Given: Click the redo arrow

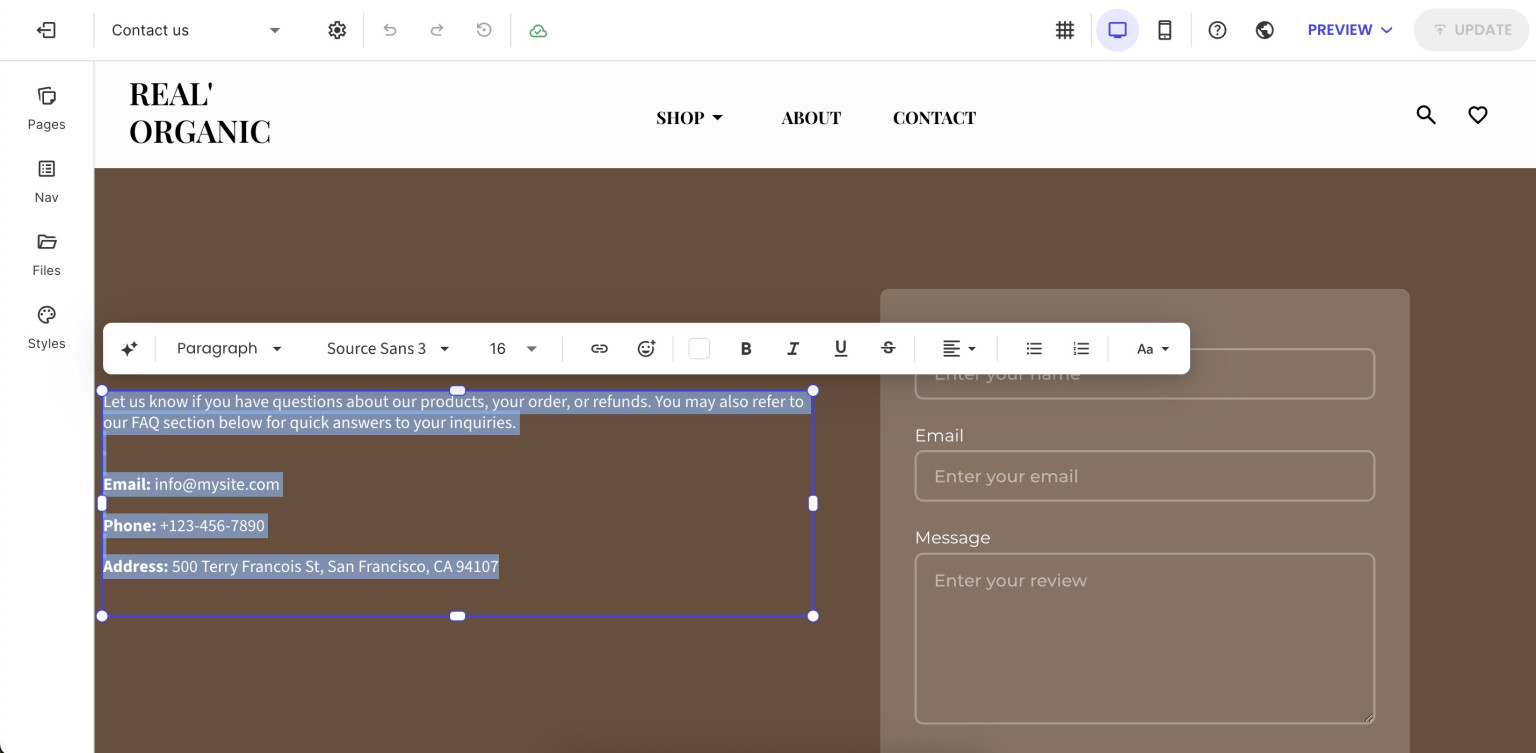Looking at the screenshot, I should click(437, 30).
